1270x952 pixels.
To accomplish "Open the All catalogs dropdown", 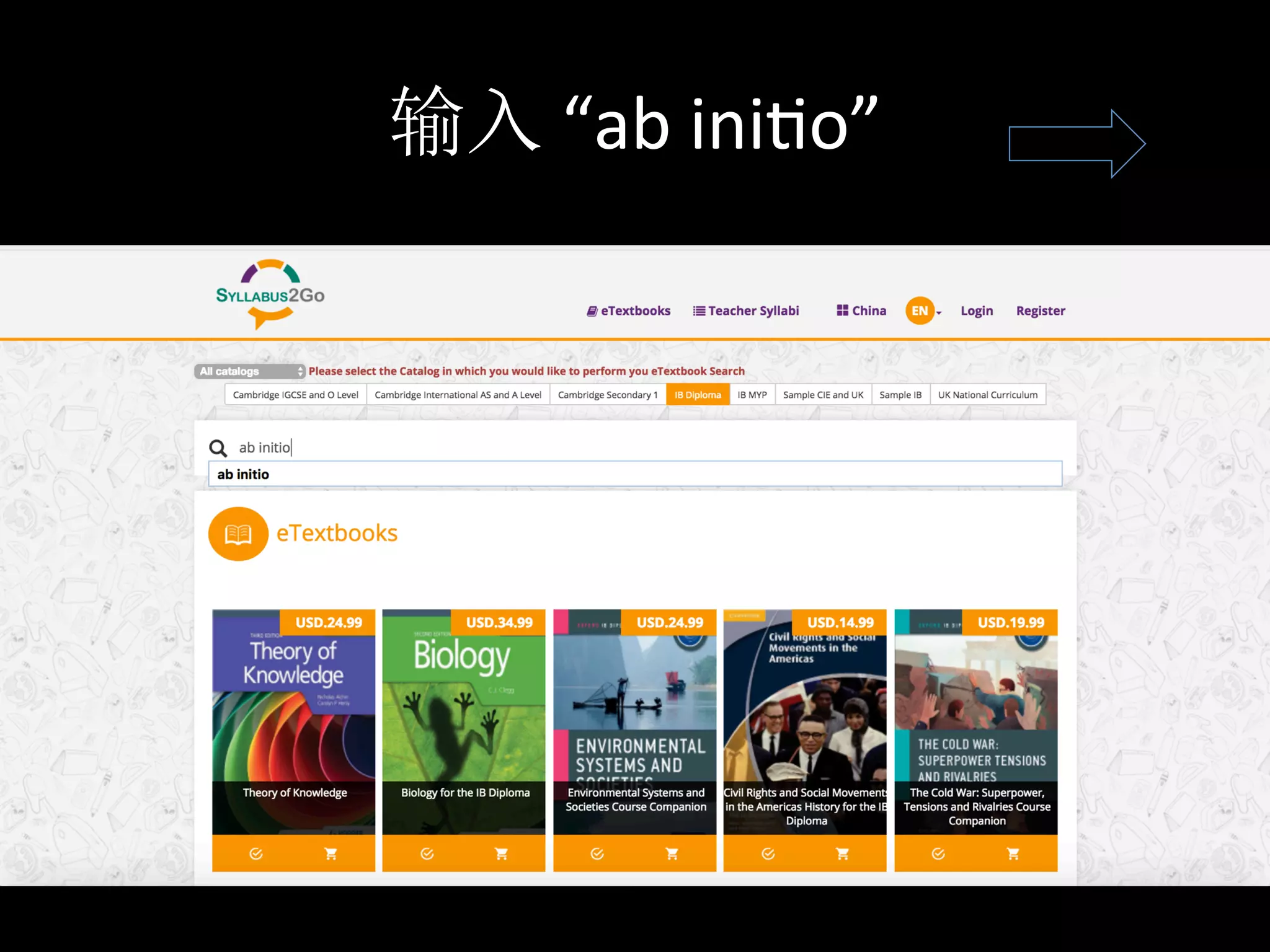I will 250,371.
